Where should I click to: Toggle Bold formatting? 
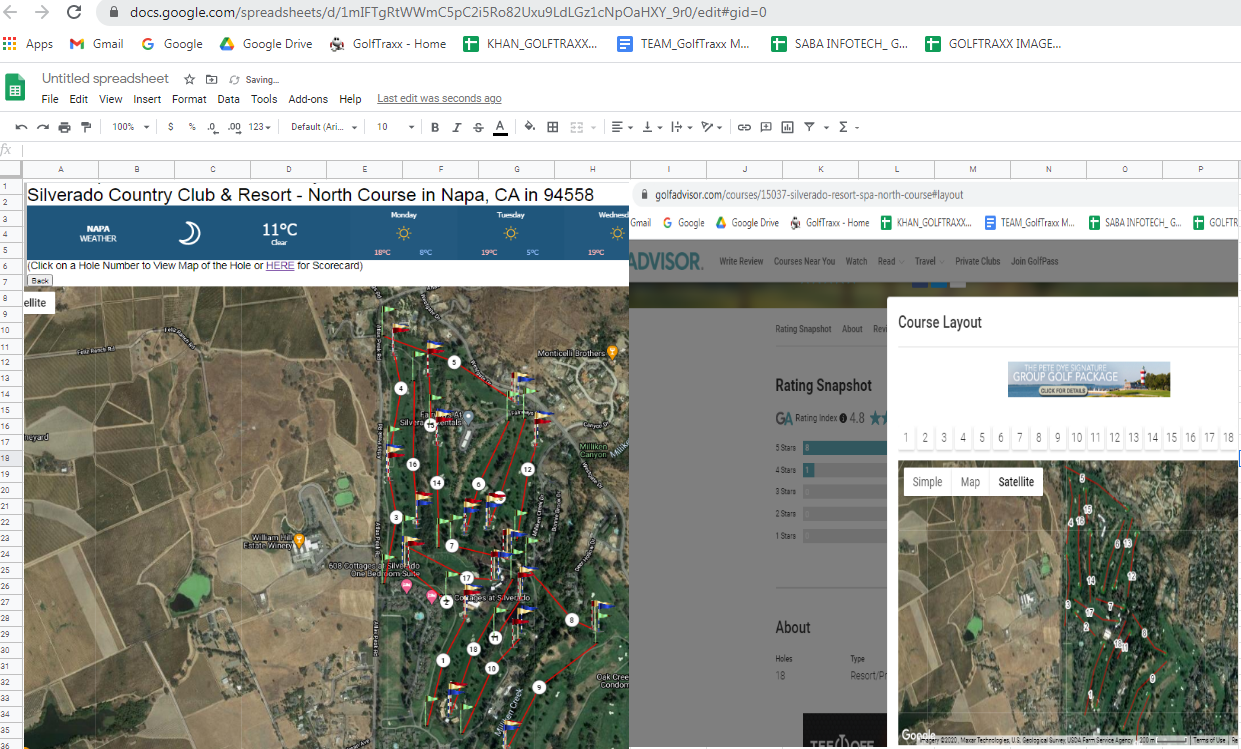[x=435, y=127]
